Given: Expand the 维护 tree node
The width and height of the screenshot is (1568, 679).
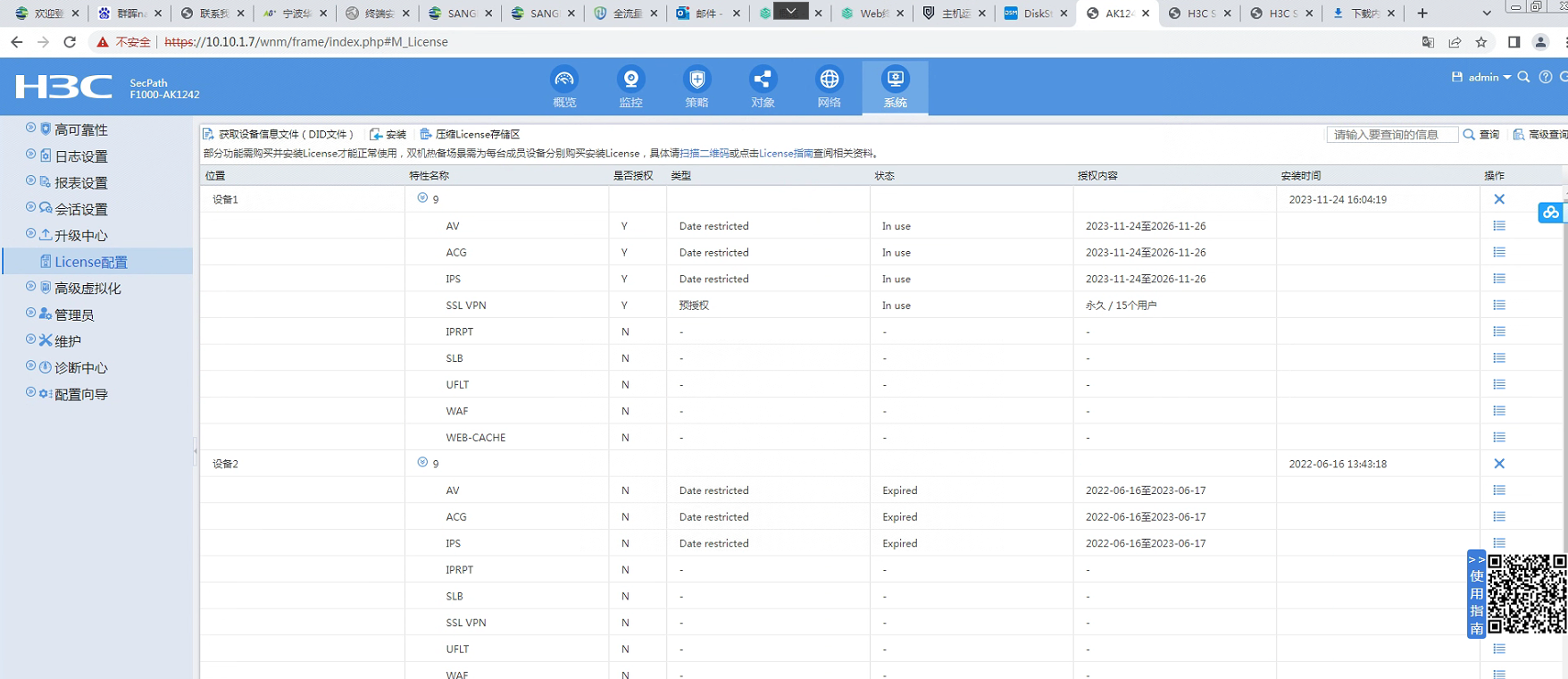Looking at the screenshot, I should pyautogui.click(x=31, y=340).
